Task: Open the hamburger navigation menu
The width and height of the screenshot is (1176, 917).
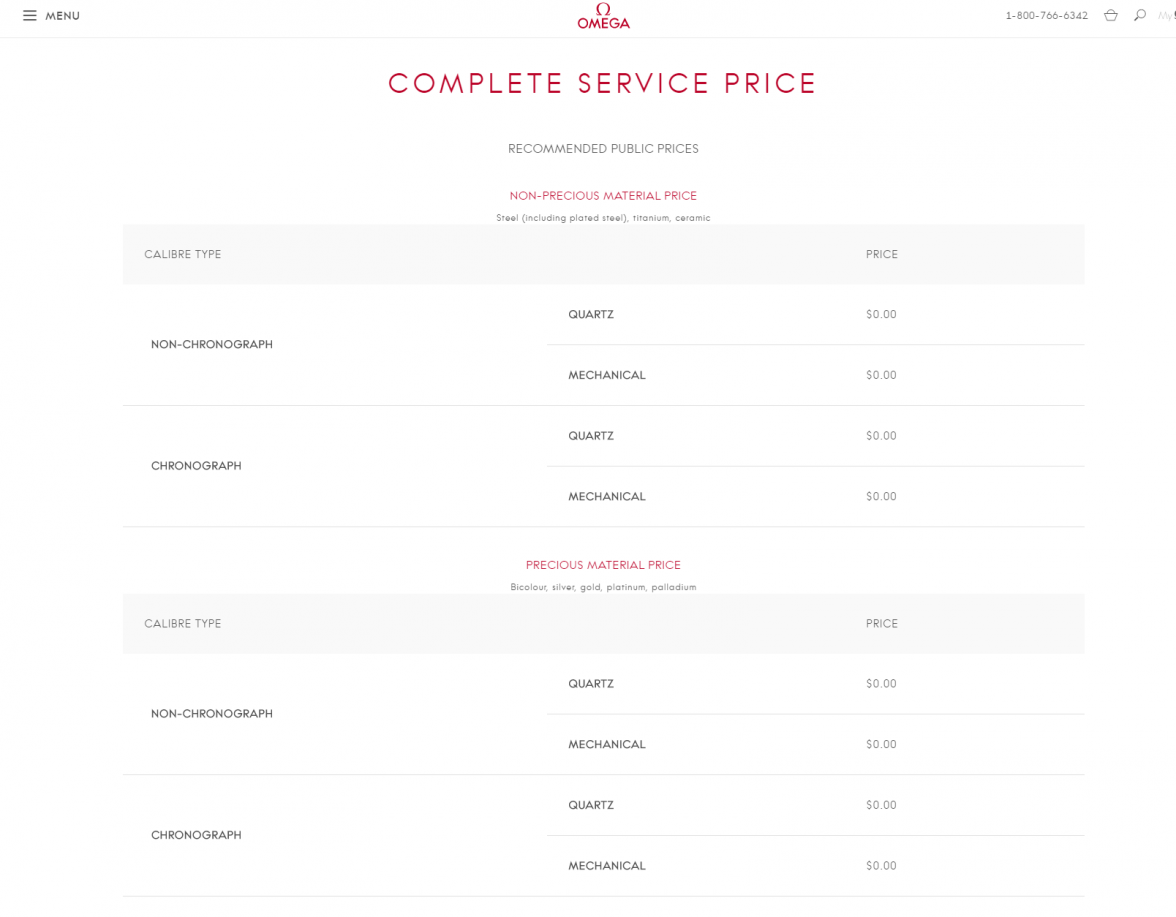Action: pyautogui.click(x=30, y=15)
